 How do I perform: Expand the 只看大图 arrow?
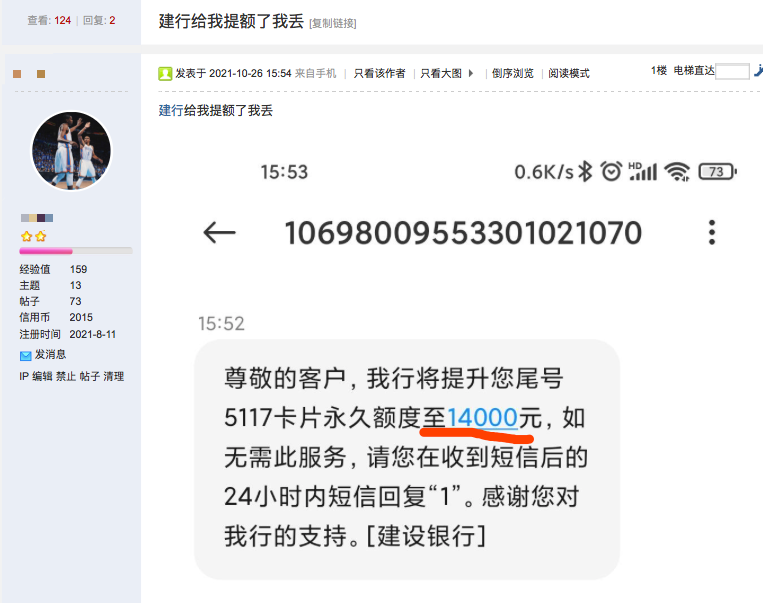pyautogui.click(x=471, y=73)
